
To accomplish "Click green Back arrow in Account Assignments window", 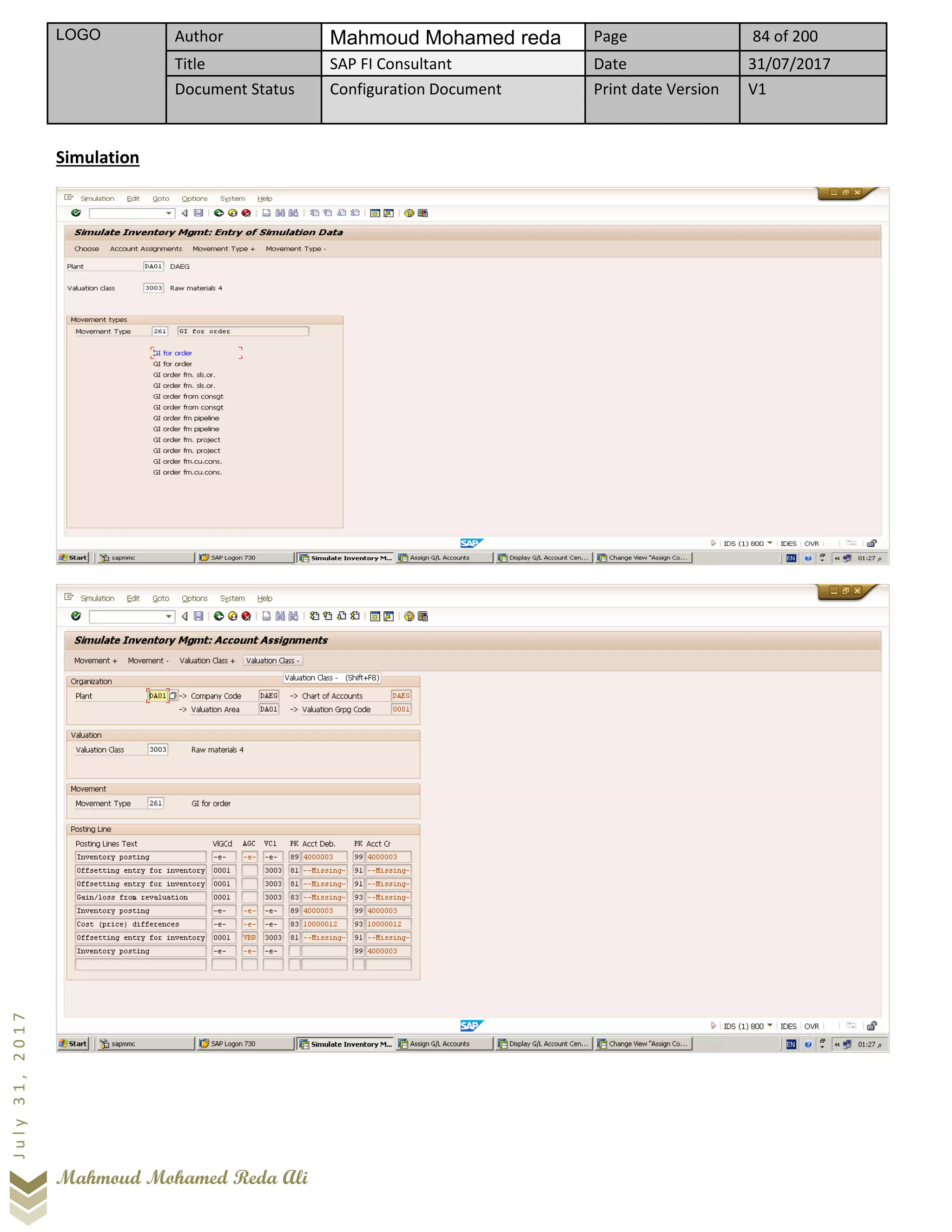I will [x=219, y=616].
